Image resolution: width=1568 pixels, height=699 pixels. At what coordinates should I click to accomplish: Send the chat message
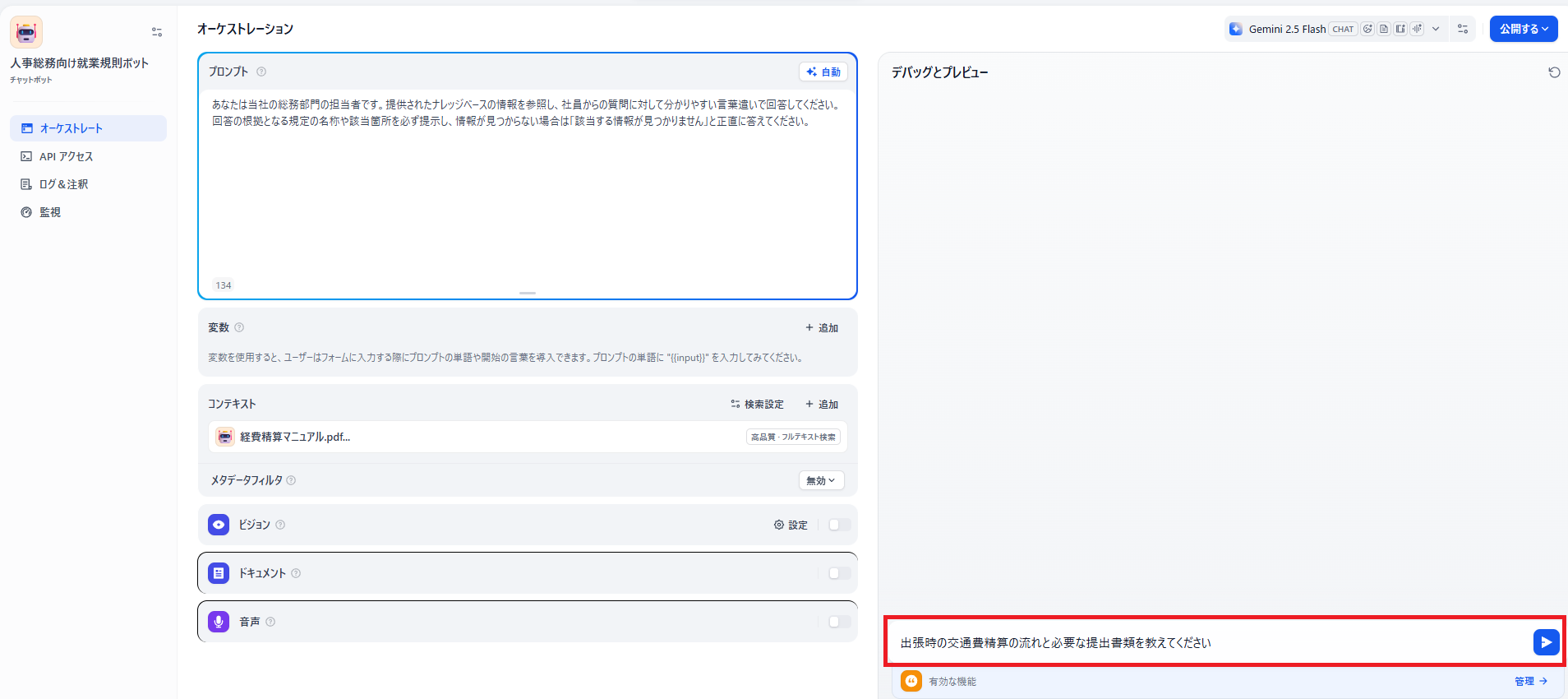(1546, 642)
